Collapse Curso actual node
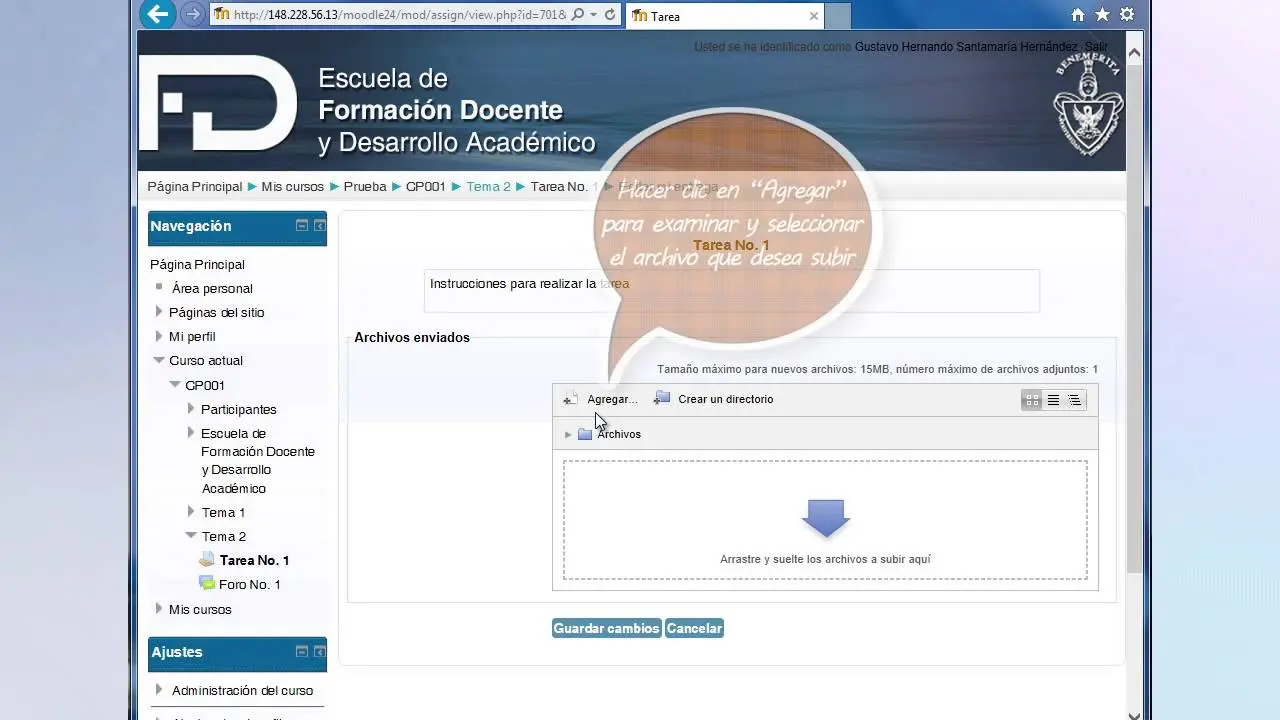1280x720 pixels. tap(158, 360)
